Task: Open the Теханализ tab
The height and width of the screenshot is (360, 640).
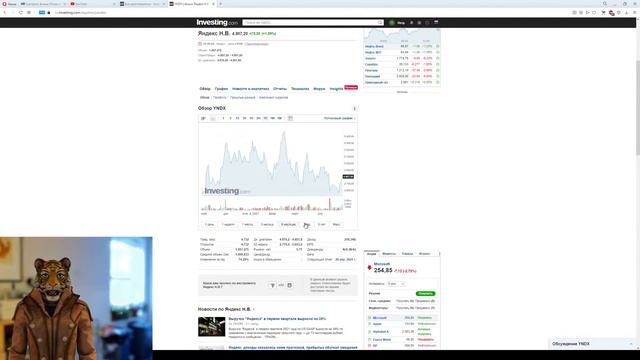Action: pos(300,89)
